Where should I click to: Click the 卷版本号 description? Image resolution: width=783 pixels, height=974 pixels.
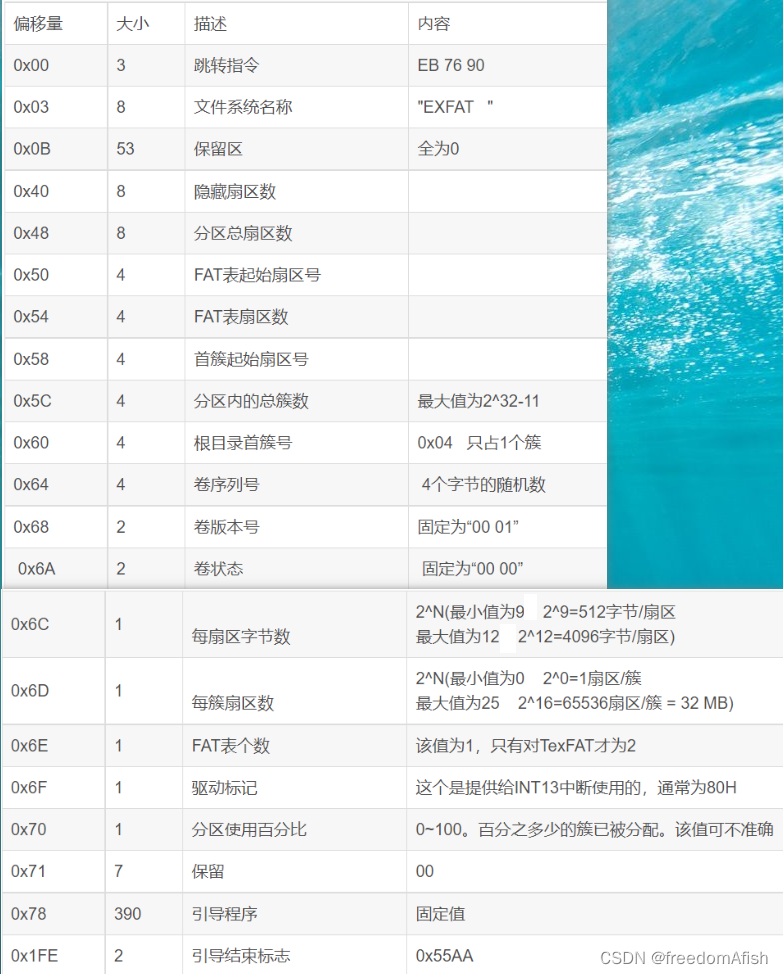point(226,527)
